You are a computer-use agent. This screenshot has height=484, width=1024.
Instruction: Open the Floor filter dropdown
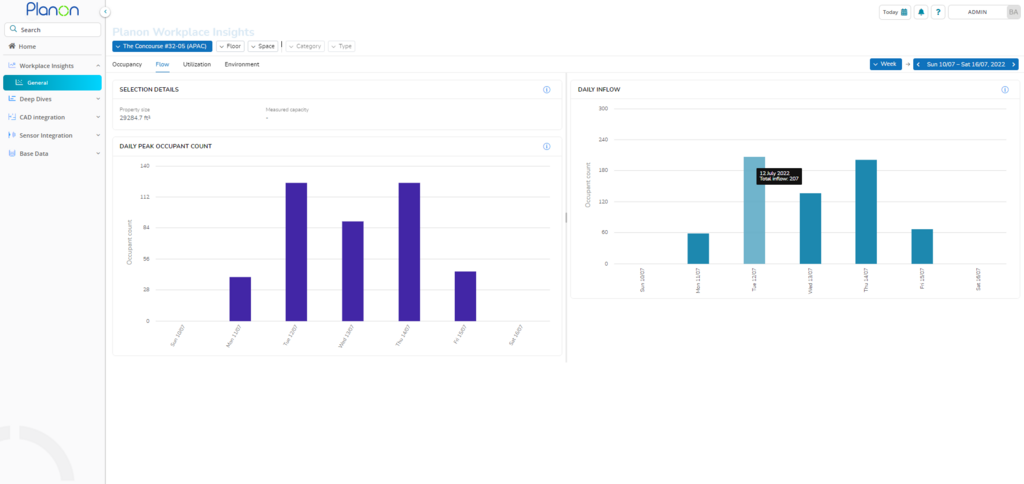230,46
